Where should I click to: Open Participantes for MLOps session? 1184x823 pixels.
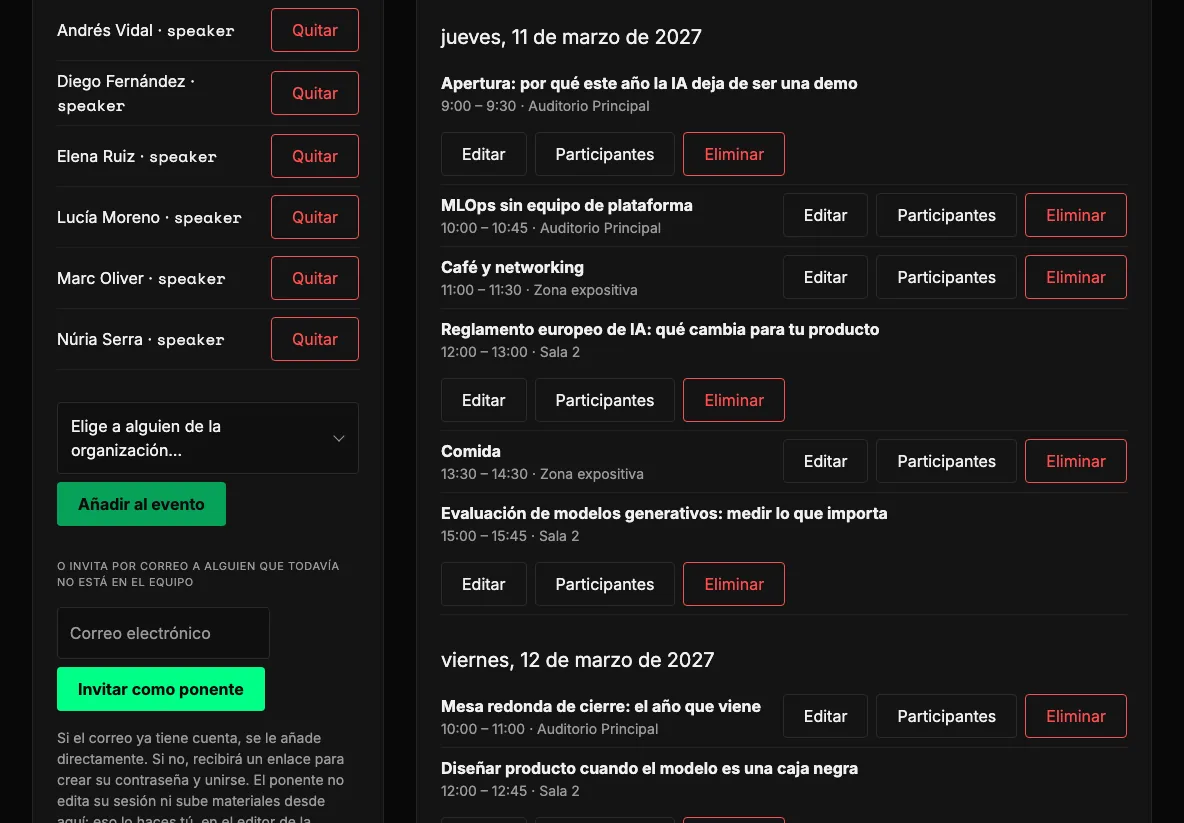pyautogui.click(x=946, y=215)
